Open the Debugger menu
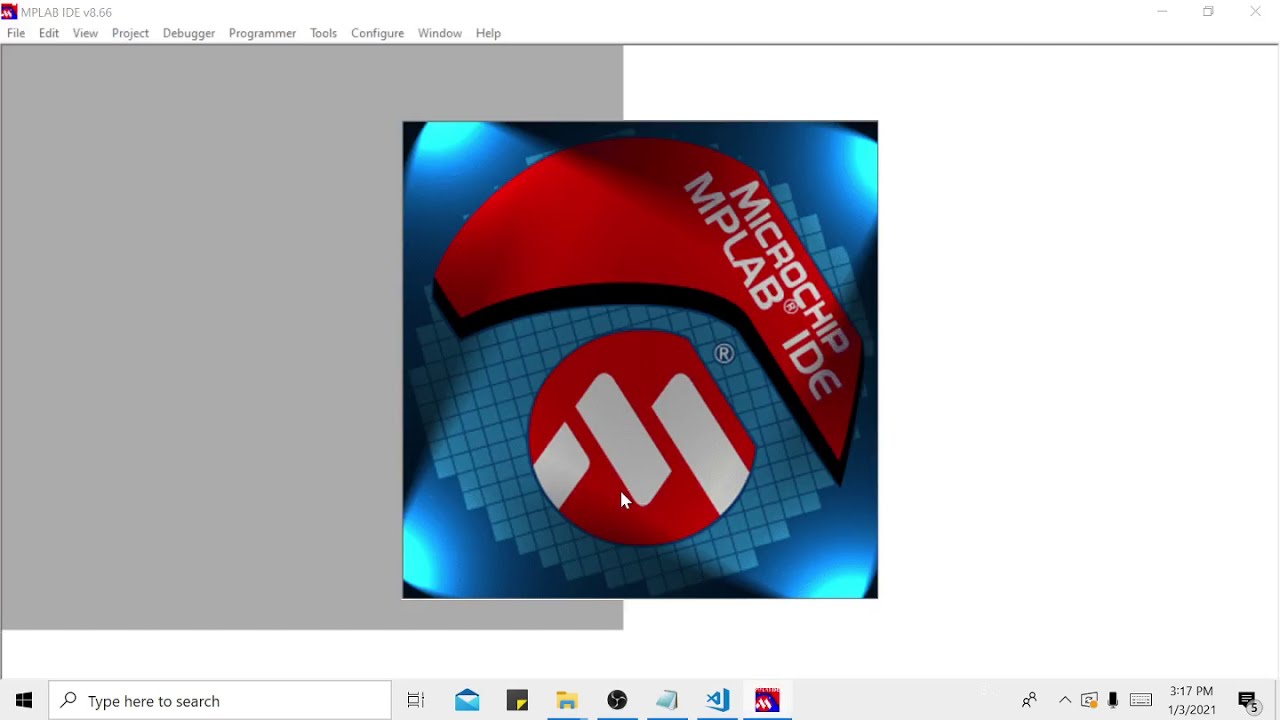 point(189,33)
